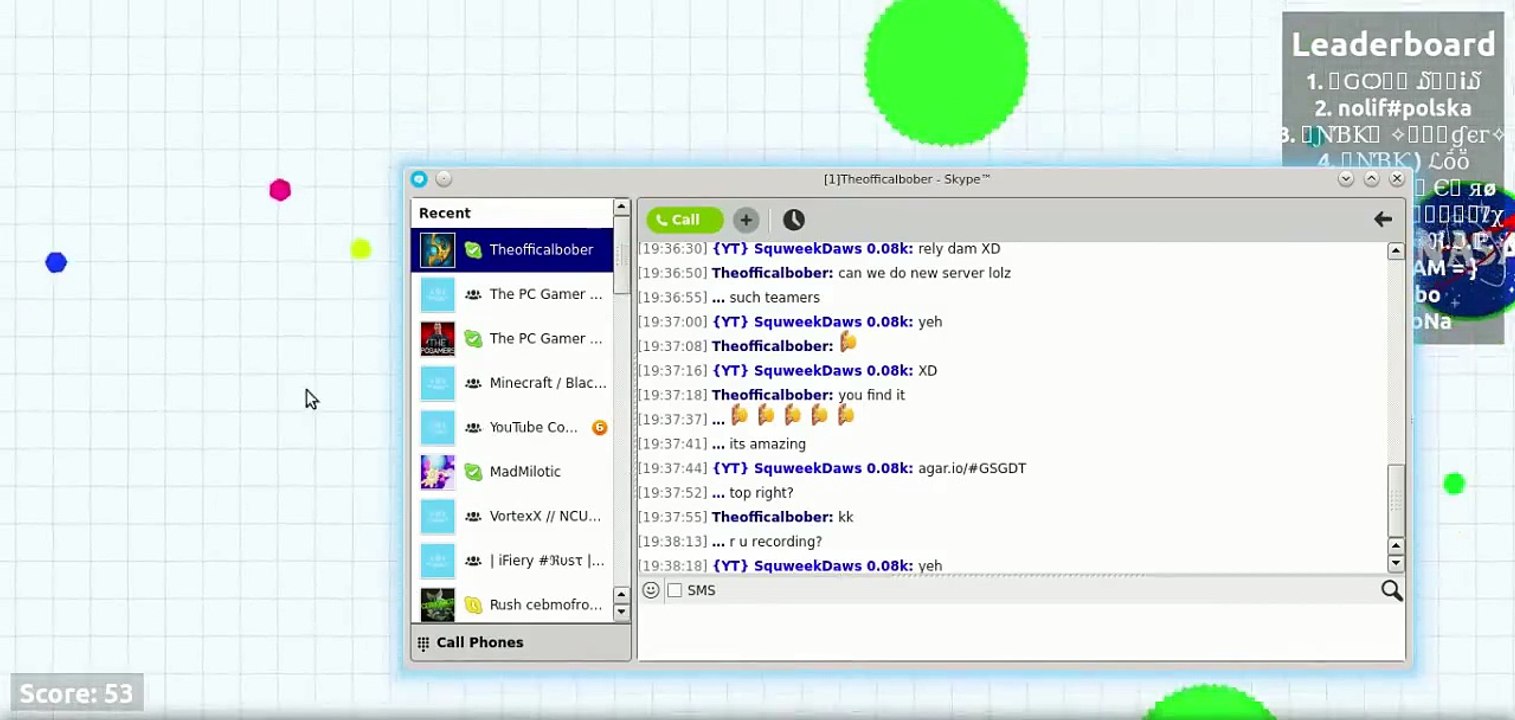
Task: Click the orange unread badge on YouTube Co...
Action: click(x=599, y=427)
